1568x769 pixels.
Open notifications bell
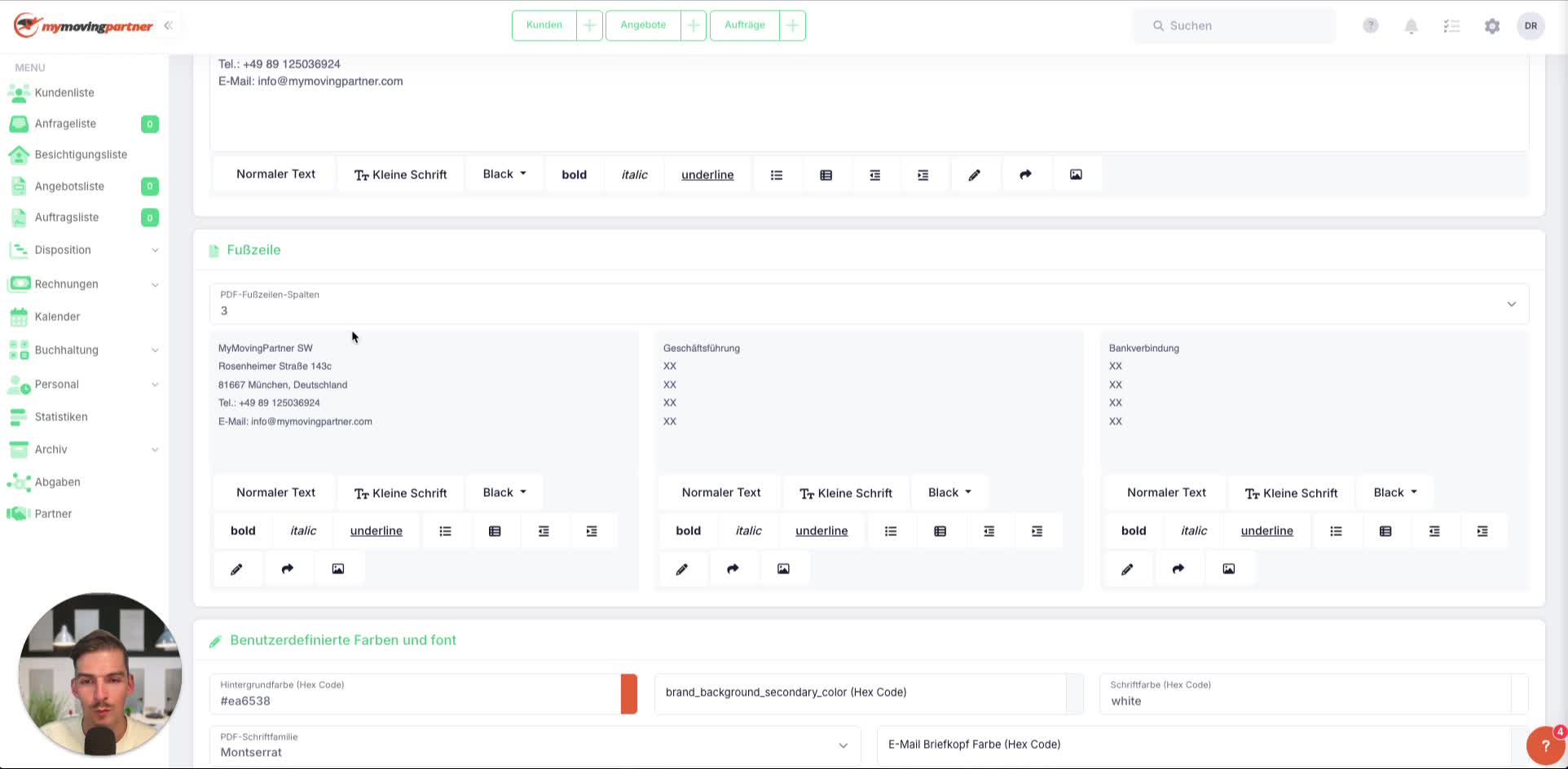tap(1412, 26)
